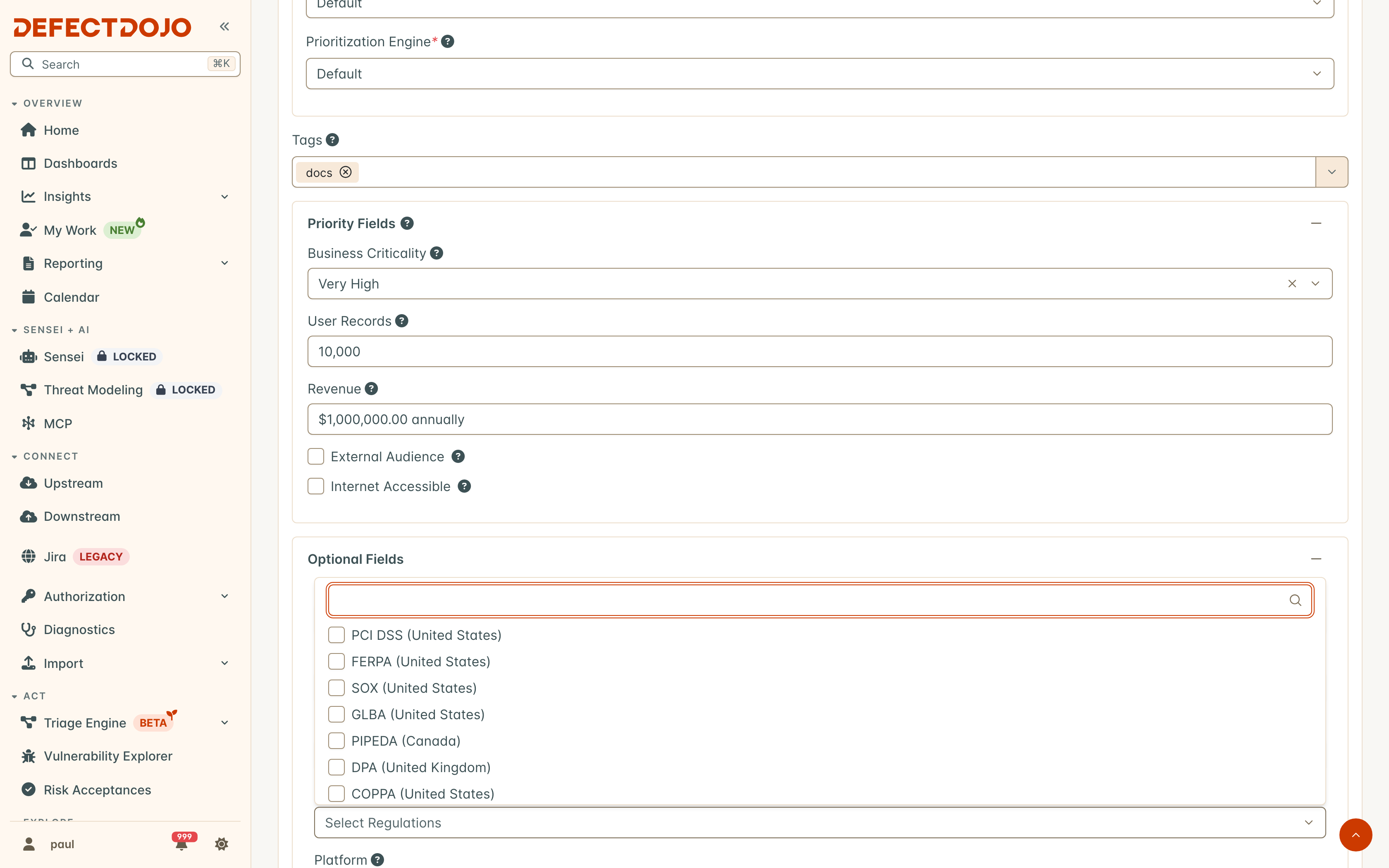Show help for External Audience
The height and width of the screenshot is (868, 1389).
(458, 456)
